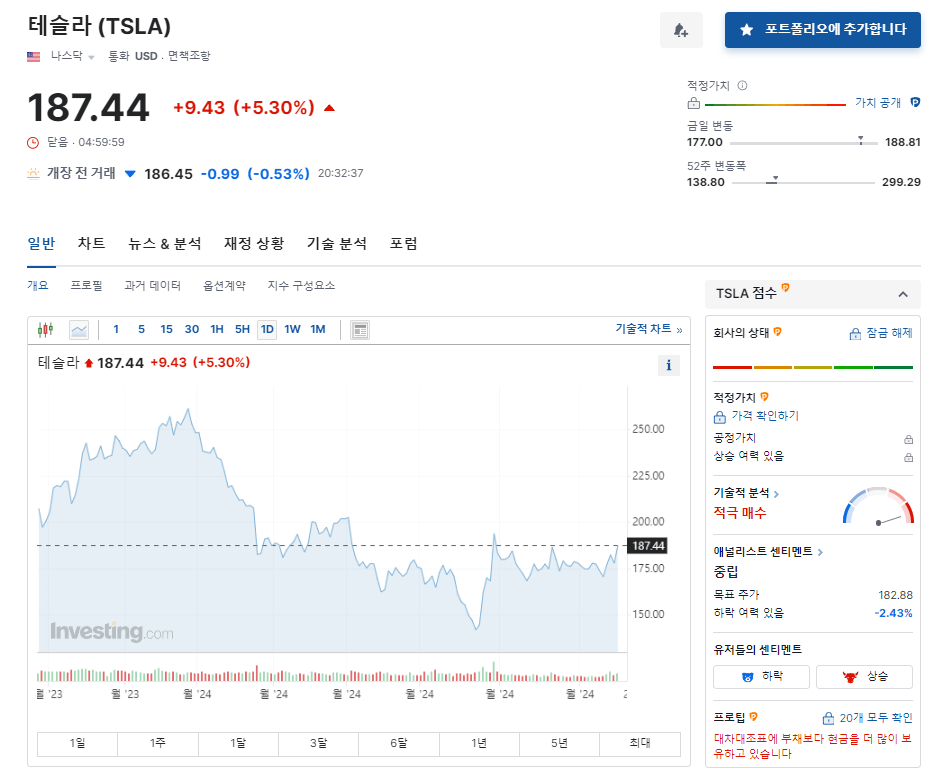Switch chart interval to 1W
Viewport: 929px width, 772px height.
pos(291,328)
